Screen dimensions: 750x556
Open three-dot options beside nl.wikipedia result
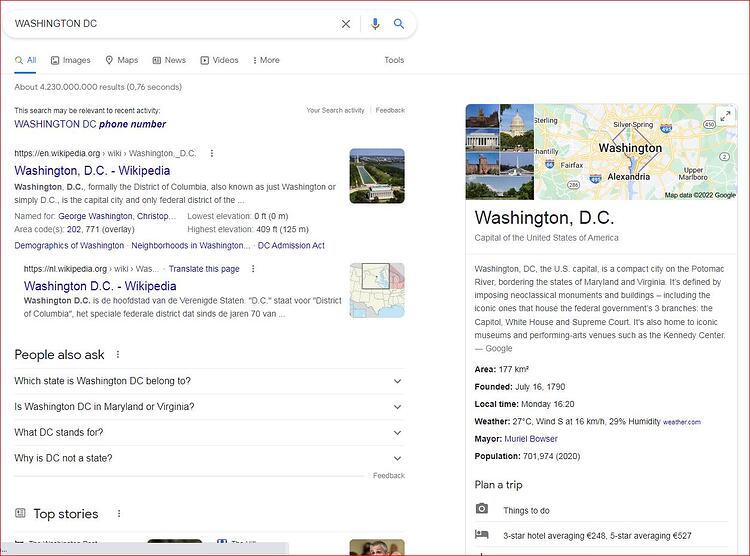coord(253,269)
